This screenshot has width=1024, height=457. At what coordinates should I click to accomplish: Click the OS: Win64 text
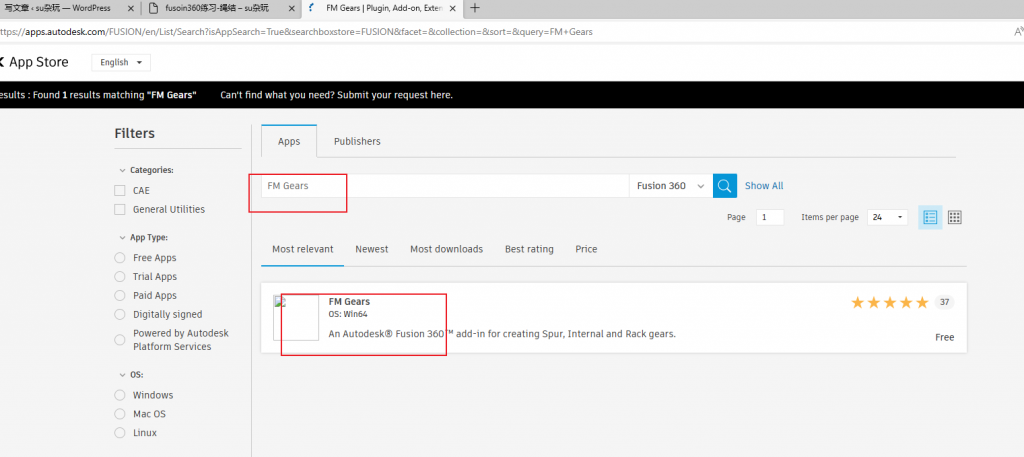348,314
